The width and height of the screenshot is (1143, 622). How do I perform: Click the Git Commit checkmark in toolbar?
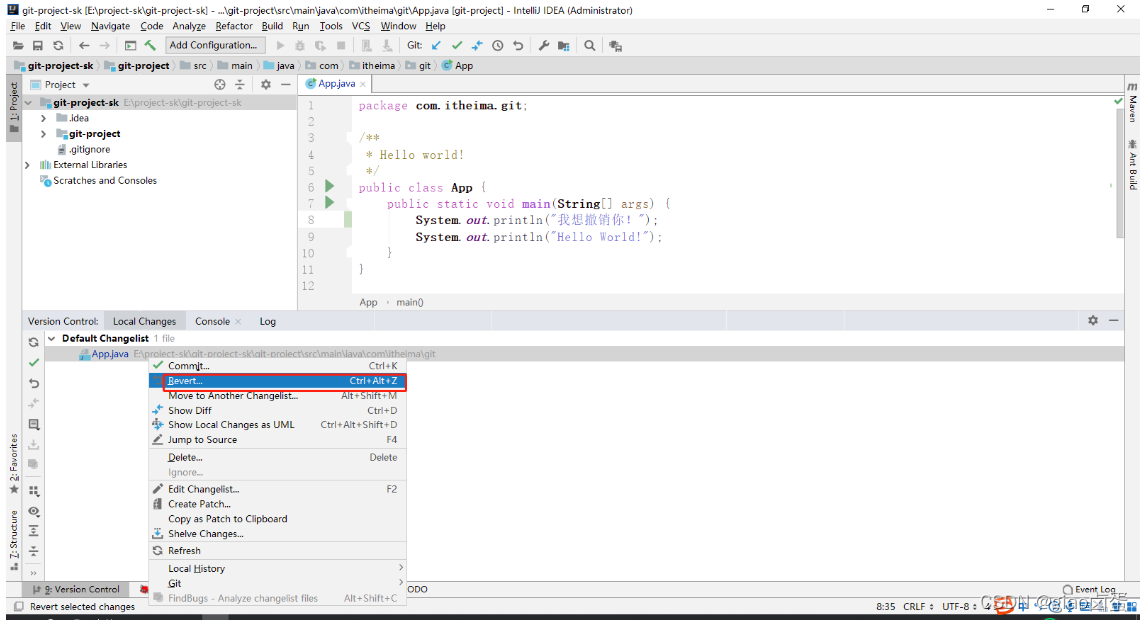coord(457,45)
